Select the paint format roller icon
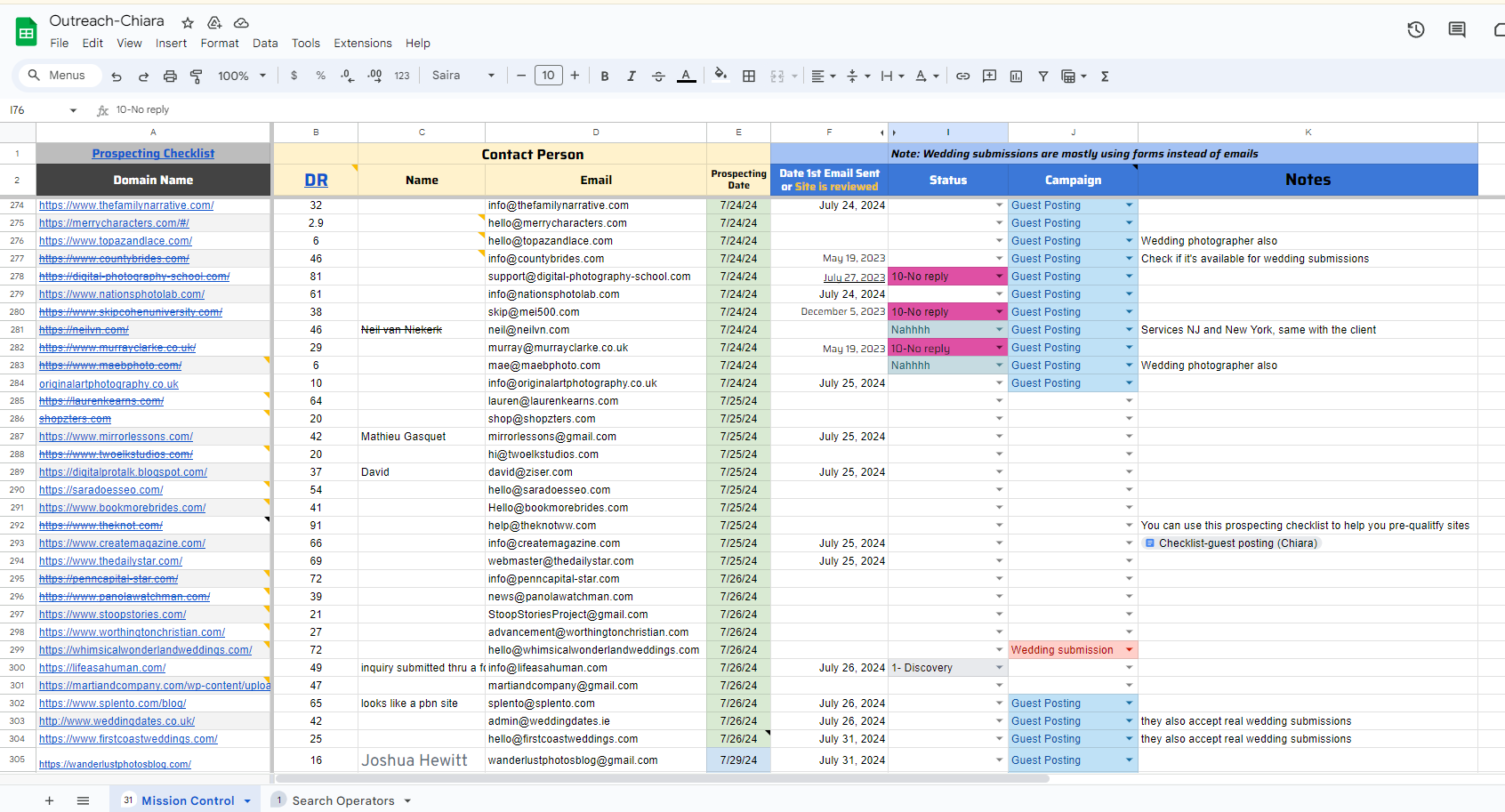1505x812 pixels. tap(197, 76)
